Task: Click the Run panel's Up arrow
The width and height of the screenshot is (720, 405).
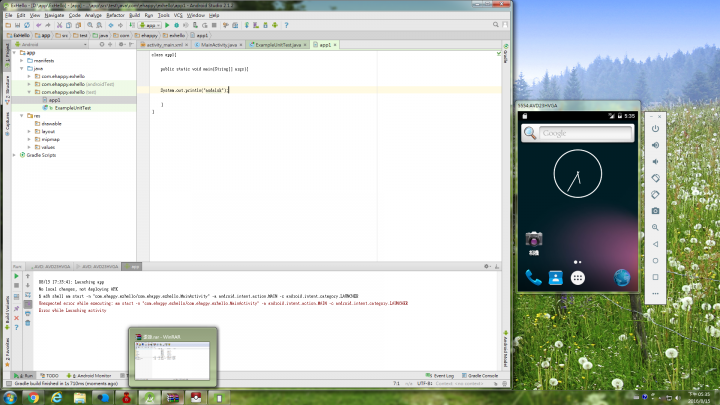Action: 28,276
